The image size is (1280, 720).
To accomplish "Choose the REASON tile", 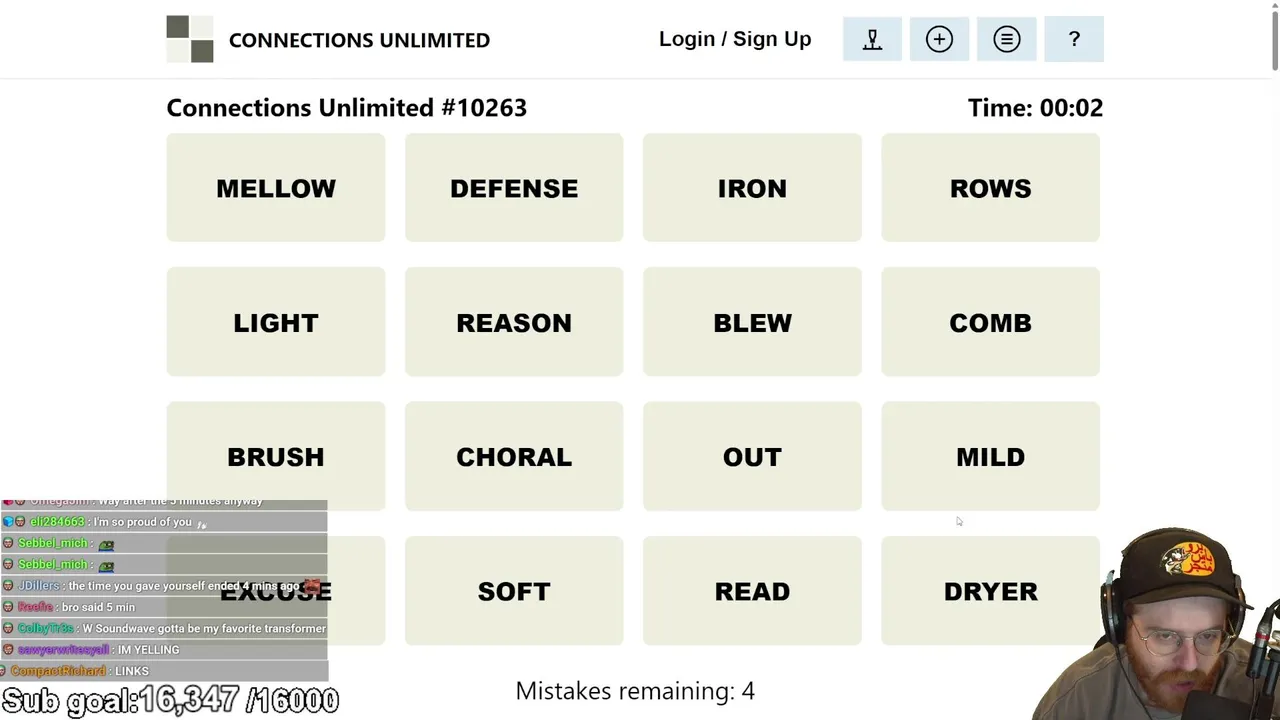I will tap(514, 323).
